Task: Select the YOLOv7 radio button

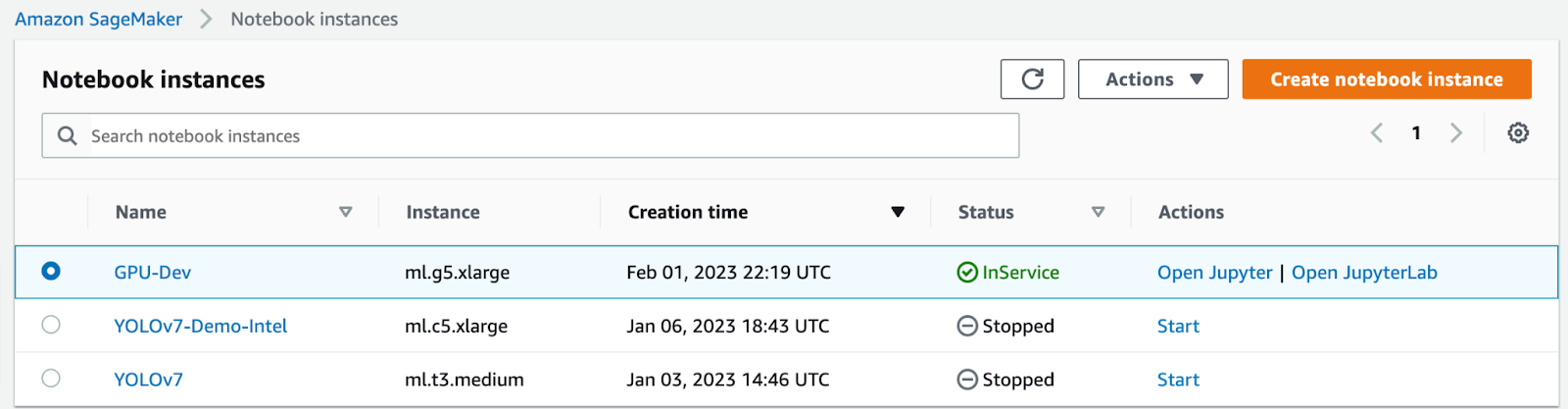Action: pos(51,378)
